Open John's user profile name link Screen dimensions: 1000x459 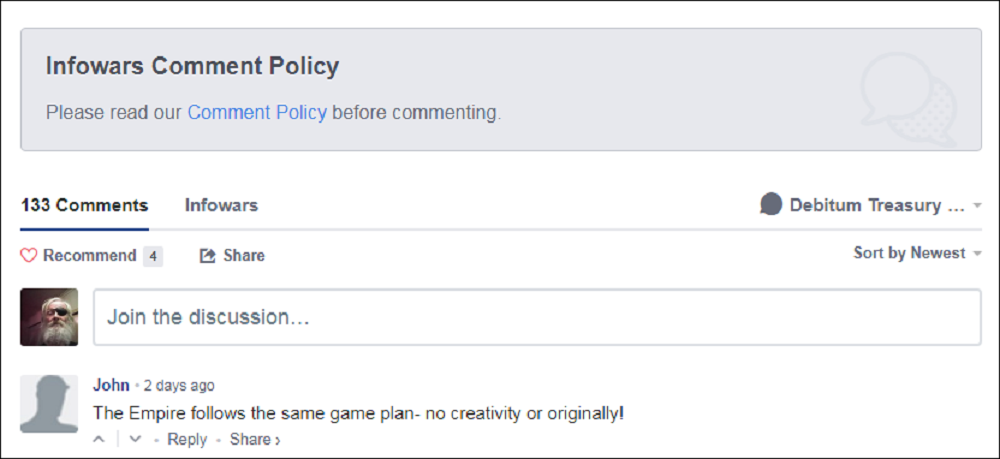coord(111,385)
